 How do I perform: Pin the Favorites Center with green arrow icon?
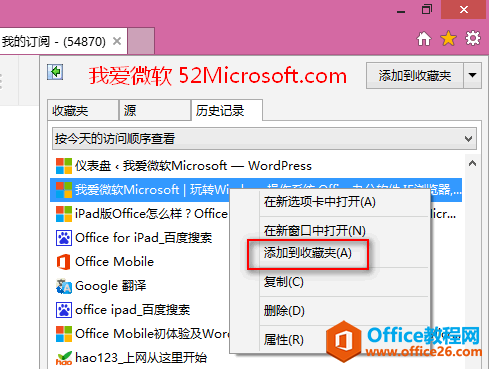pyautogui.click(x=55, y=72)
